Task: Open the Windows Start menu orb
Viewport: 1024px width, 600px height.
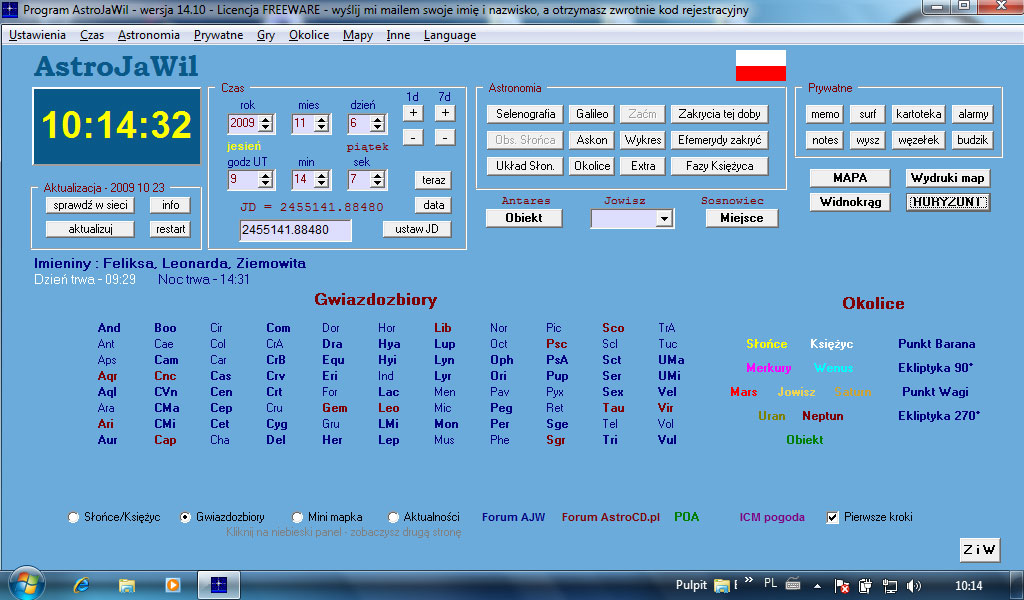Action: tap(26, 584)
